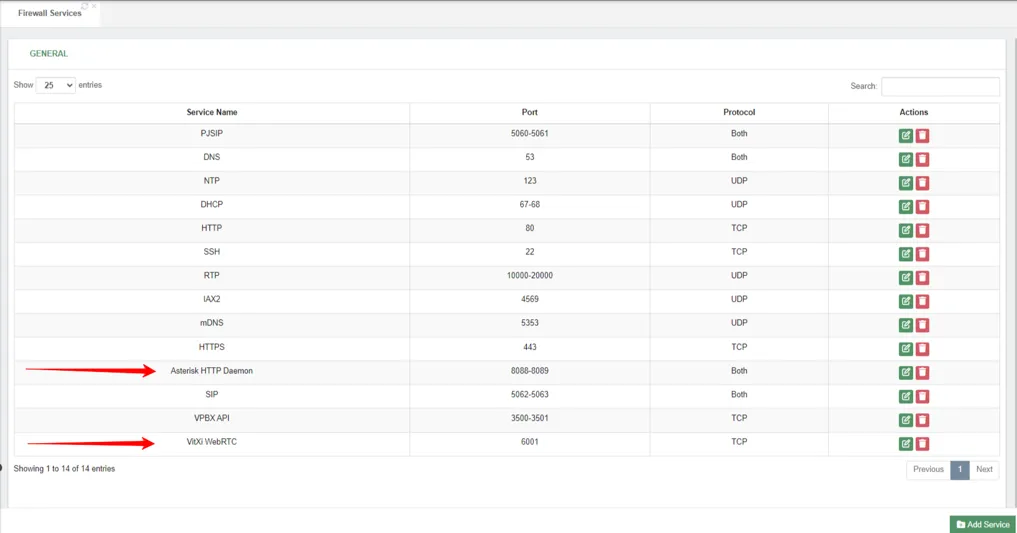
Task: Edit the SSH service entry
Action: (x=905, y=254)
